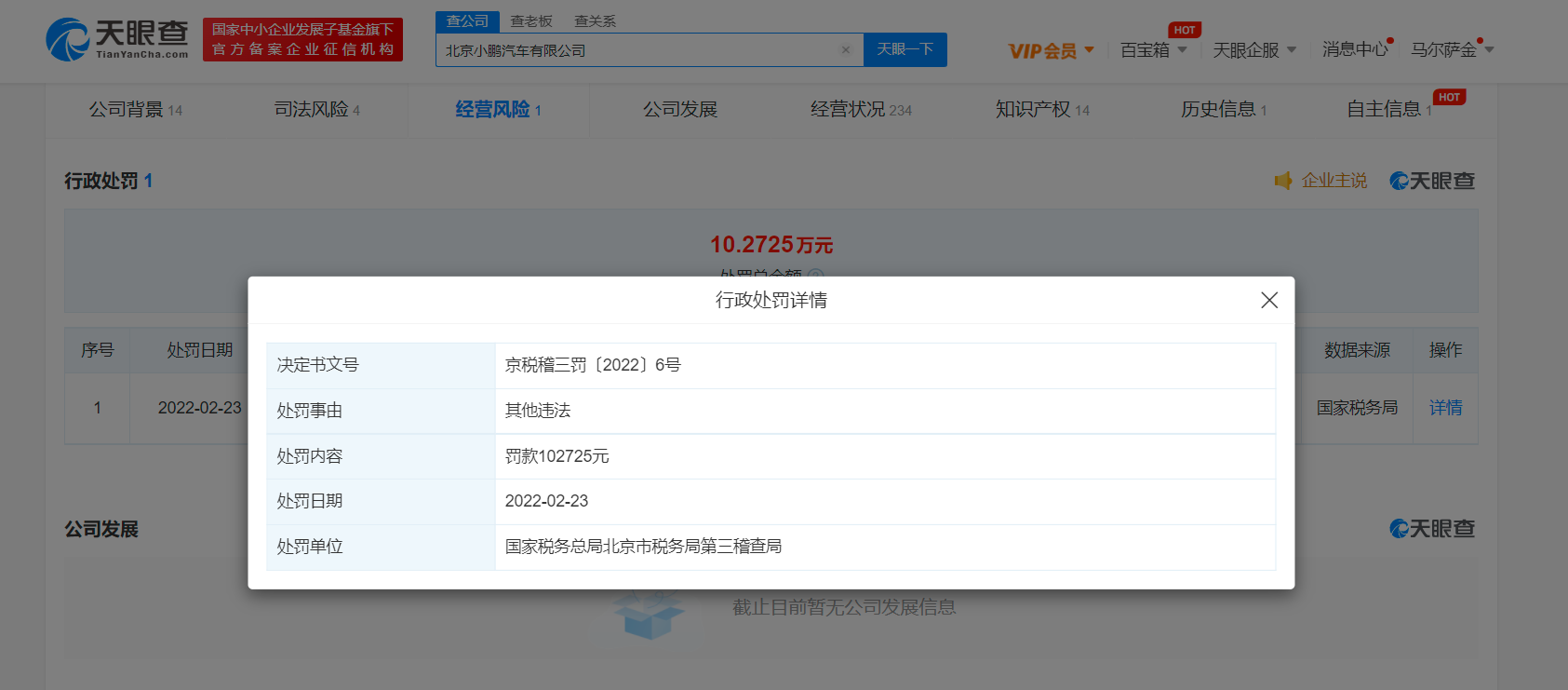Image resolution: width=1568 pixels, height=690 pixels.
Task: Click the 罚款102725元 penalty content
Action: pos(556,456)
